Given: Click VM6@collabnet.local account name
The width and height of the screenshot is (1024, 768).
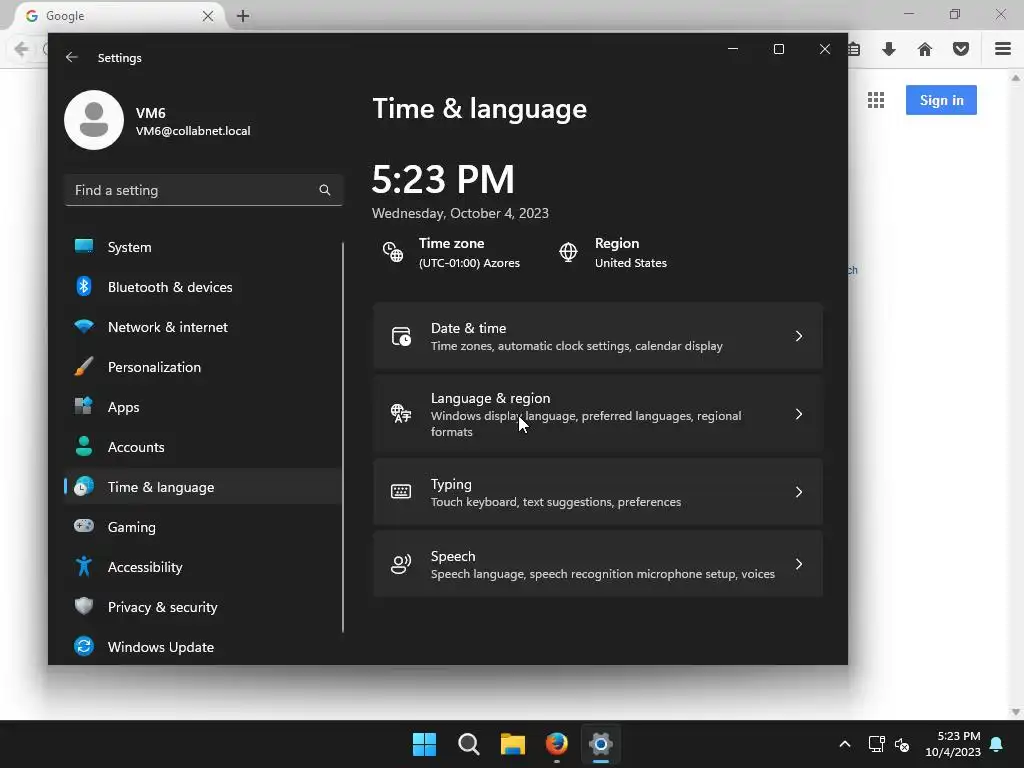Looking at the screenshot, I should (x=193, y=131).
